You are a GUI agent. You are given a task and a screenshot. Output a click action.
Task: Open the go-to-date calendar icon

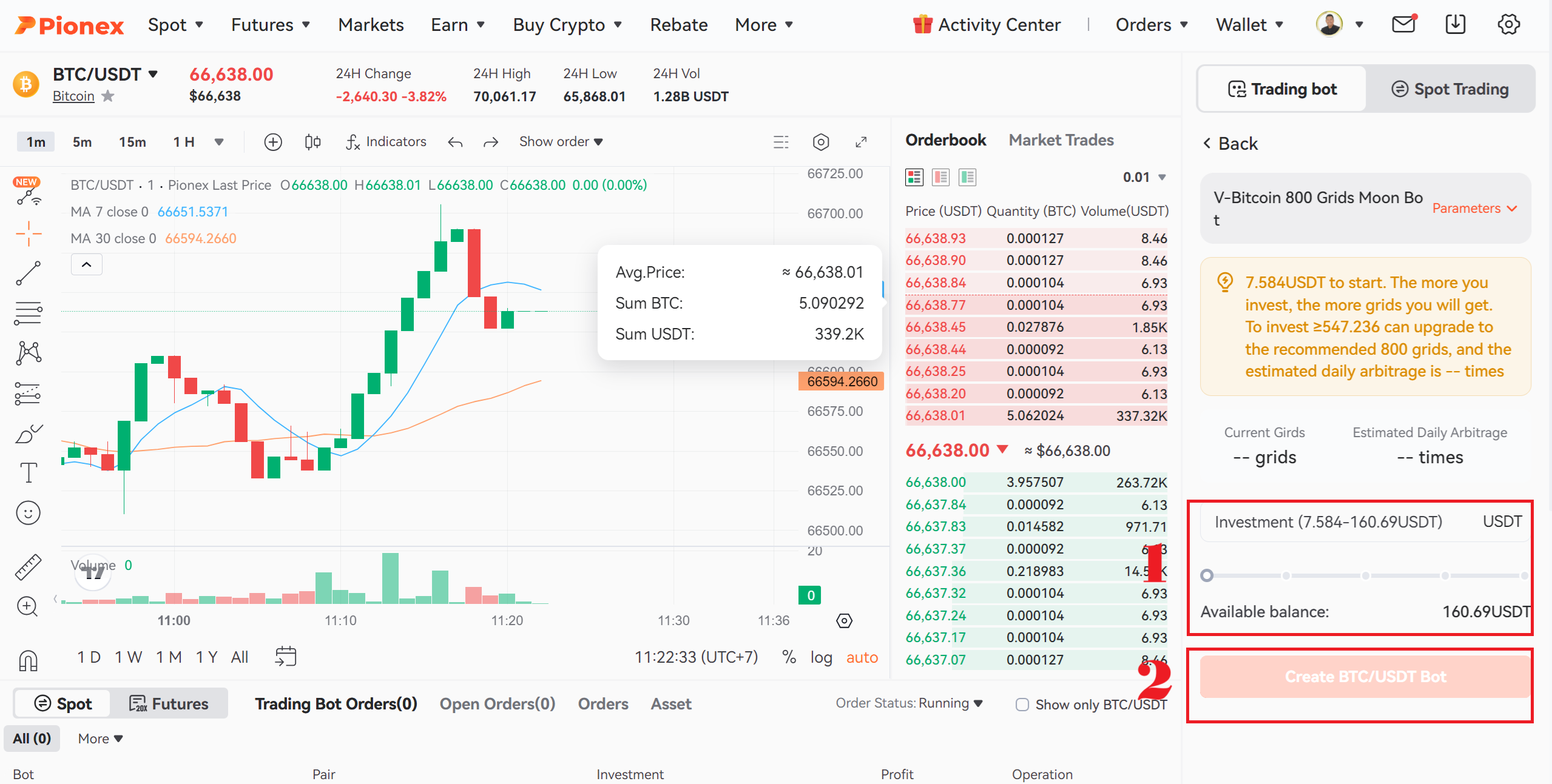(286, 657)
